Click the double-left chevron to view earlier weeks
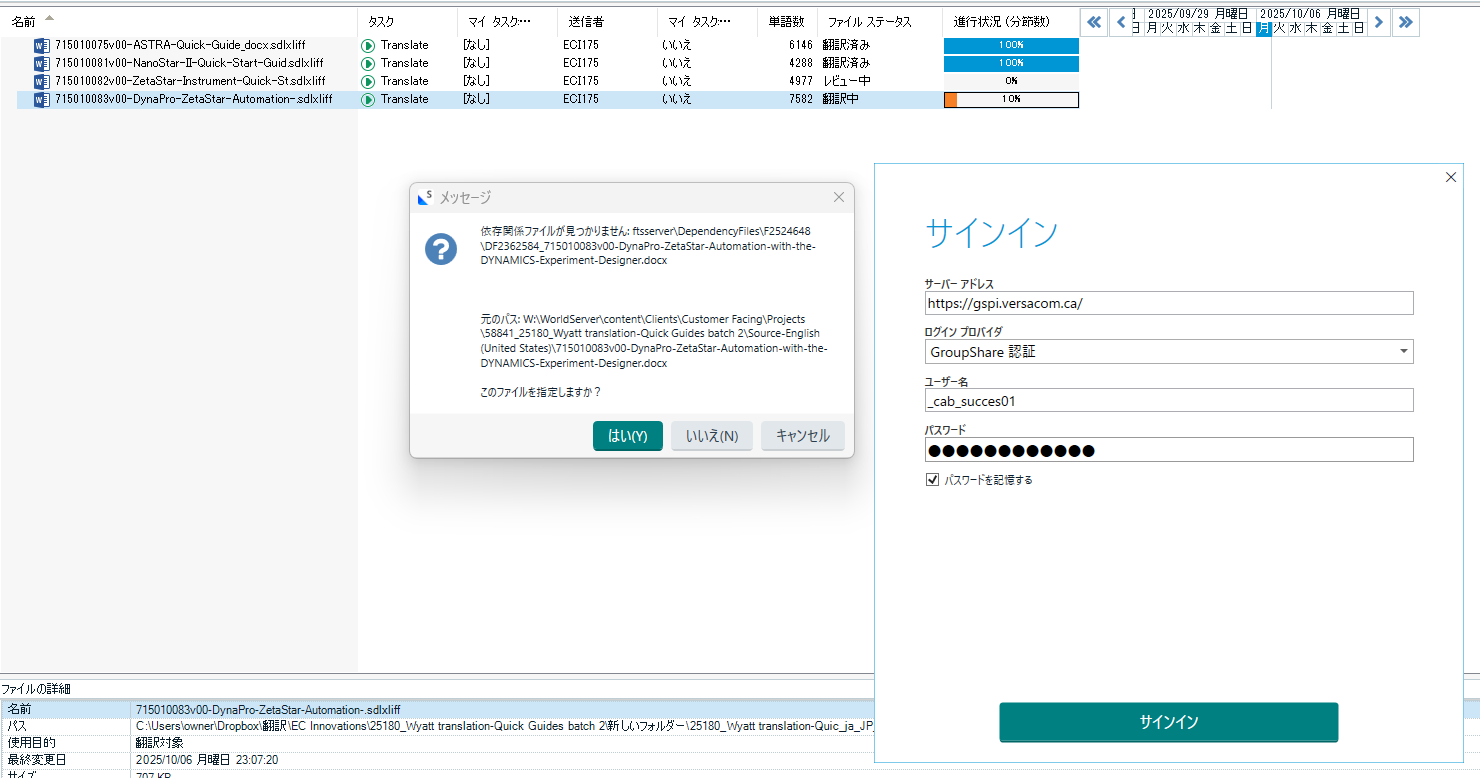 pos(1094,21)
